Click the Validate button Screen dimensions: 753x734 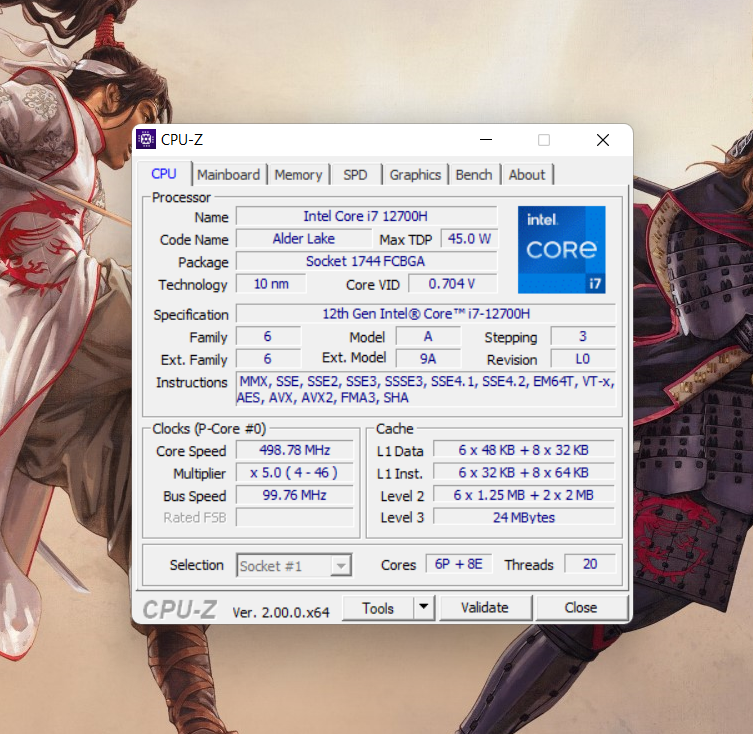click(485, 608)
